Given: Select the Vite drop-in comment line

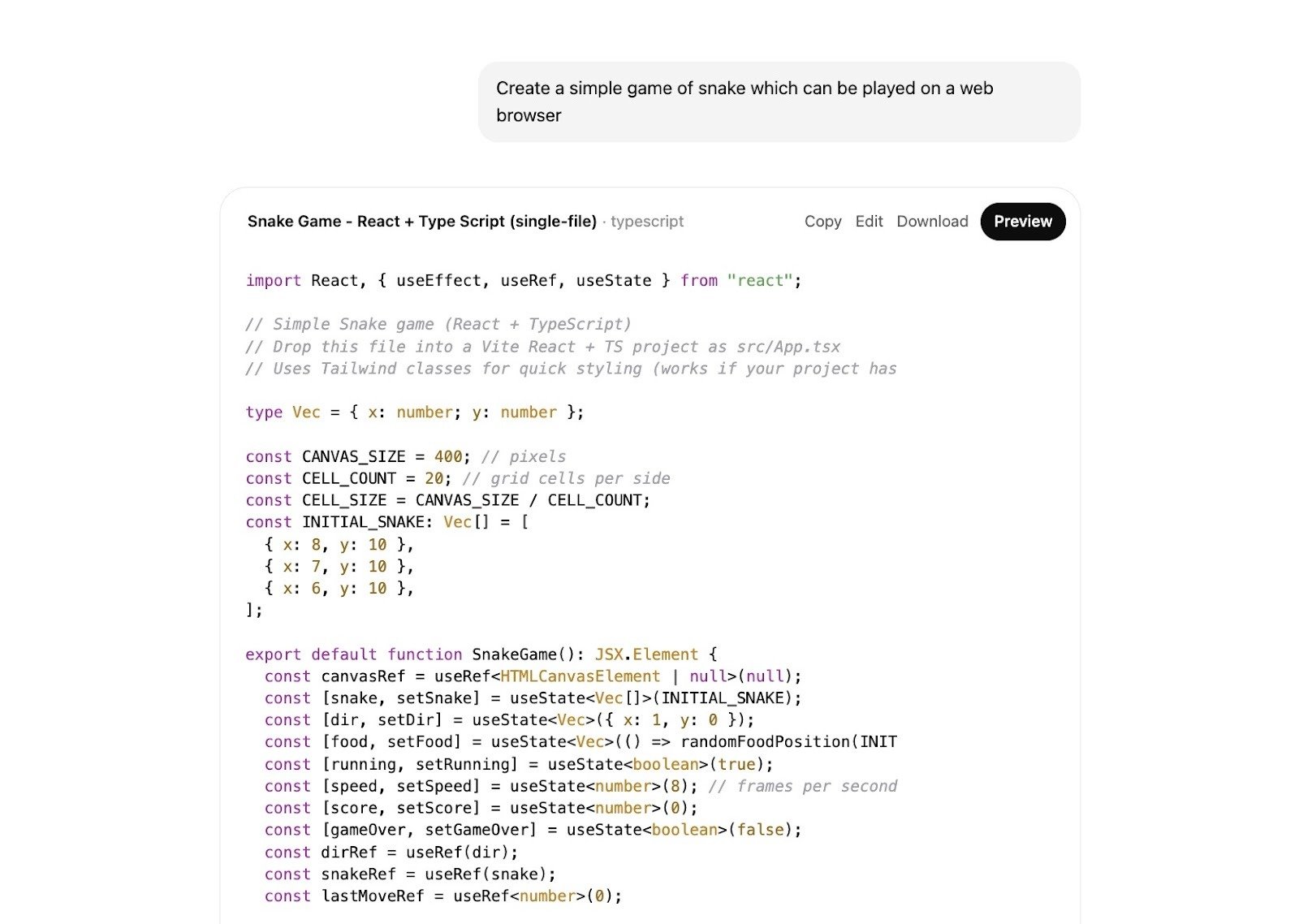Looking at the screenshot, I should click(x=542, y=346).
